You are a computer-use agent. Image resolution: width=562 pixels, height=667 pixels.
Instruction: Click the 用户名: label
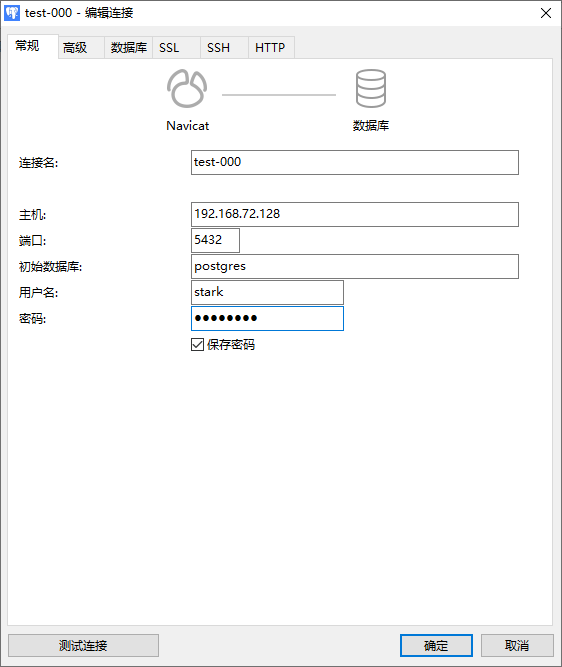[38, 293]
